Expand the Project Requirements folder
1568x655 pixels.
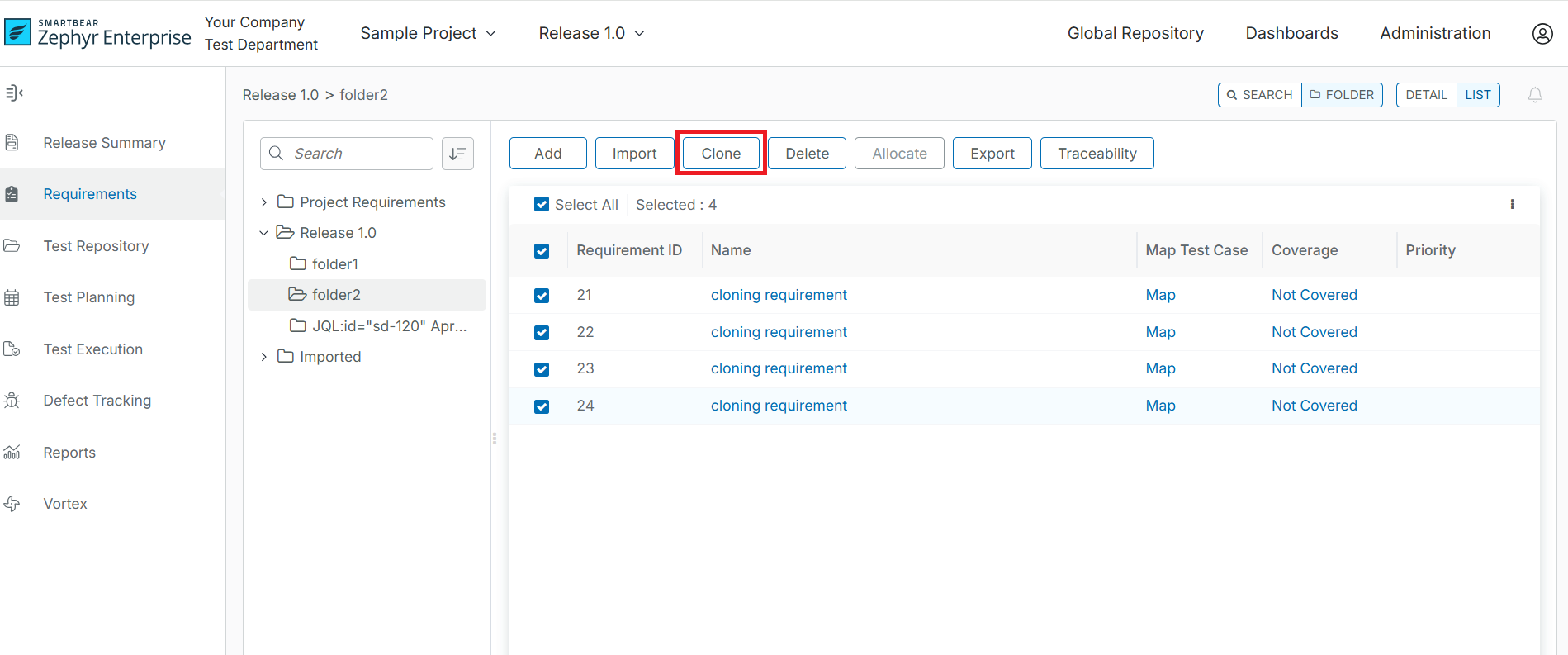click(x=263, y=202)
